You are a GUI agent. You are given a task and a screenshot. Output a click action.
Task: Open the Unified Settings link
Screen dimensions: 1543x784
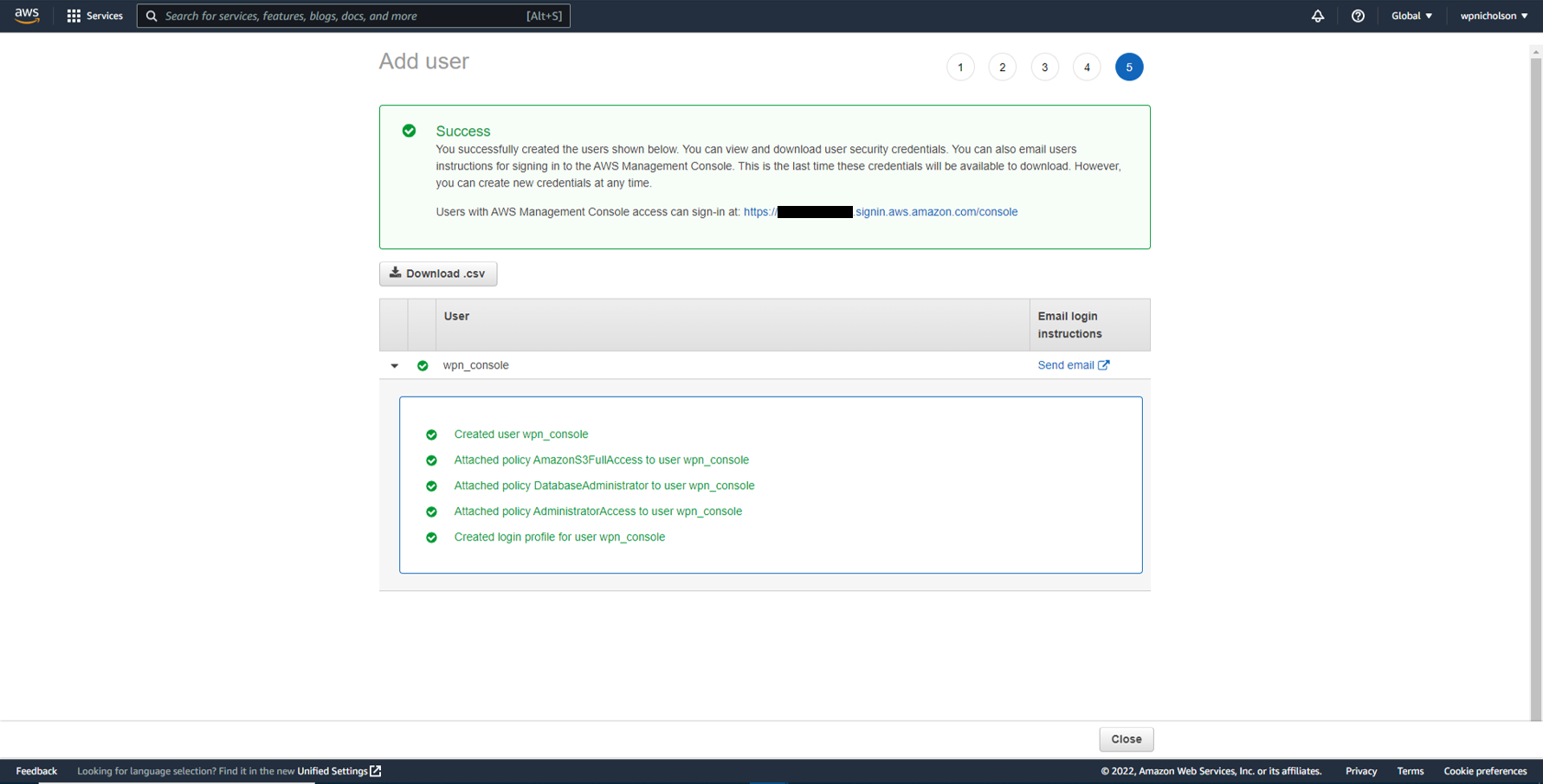[x=339, y=771]
